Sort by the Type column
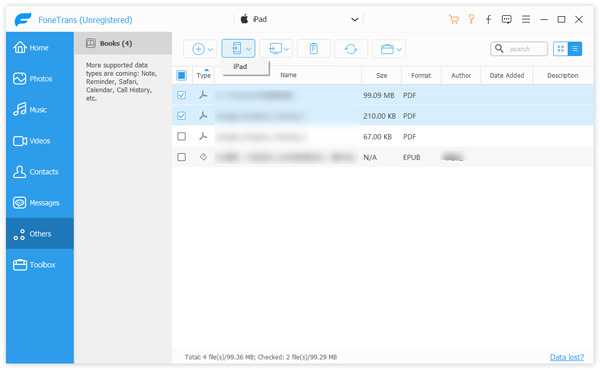 (204, 75)
